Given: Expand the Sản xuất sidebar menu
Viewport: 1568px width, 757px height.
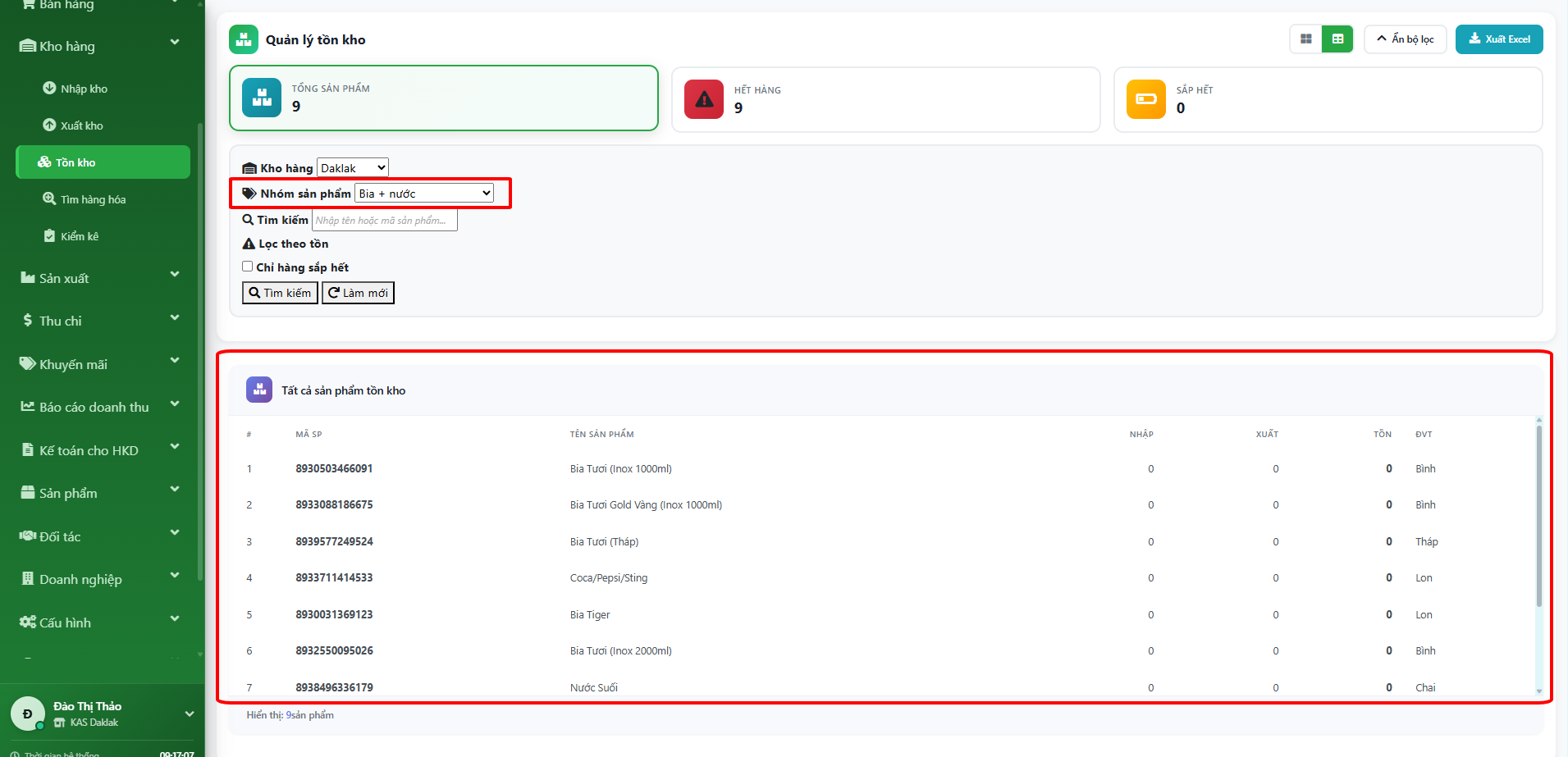Looking at the screenshot, I should [x=98, y=278].
